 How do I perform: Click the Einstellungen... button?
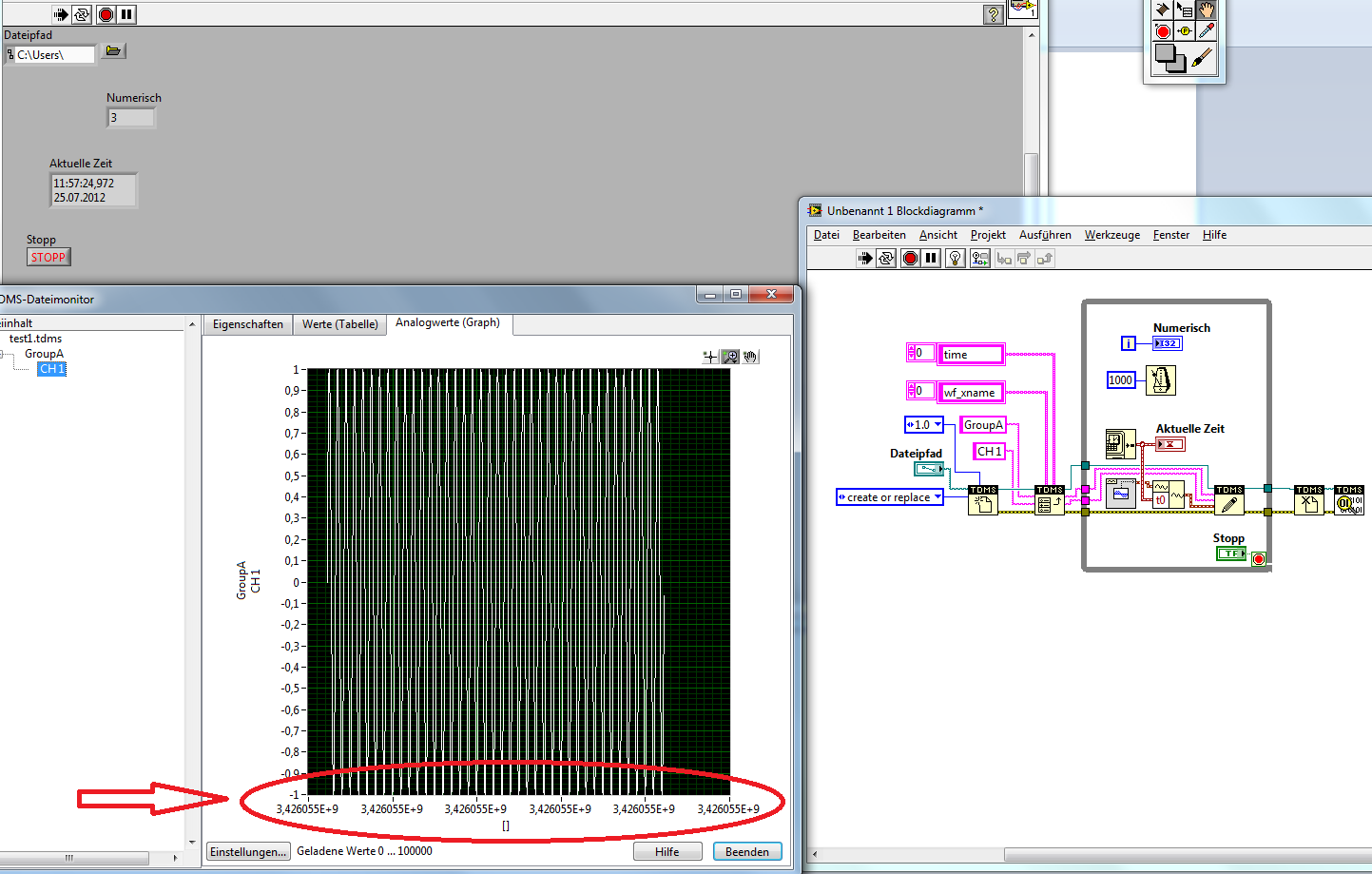coord(248,851)
